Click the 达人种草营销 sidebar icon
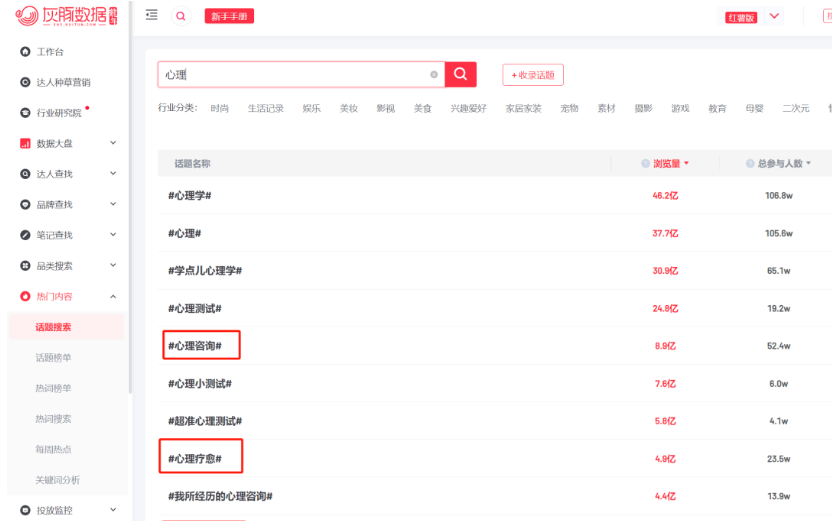832x521 pixels. coord(25,82)
